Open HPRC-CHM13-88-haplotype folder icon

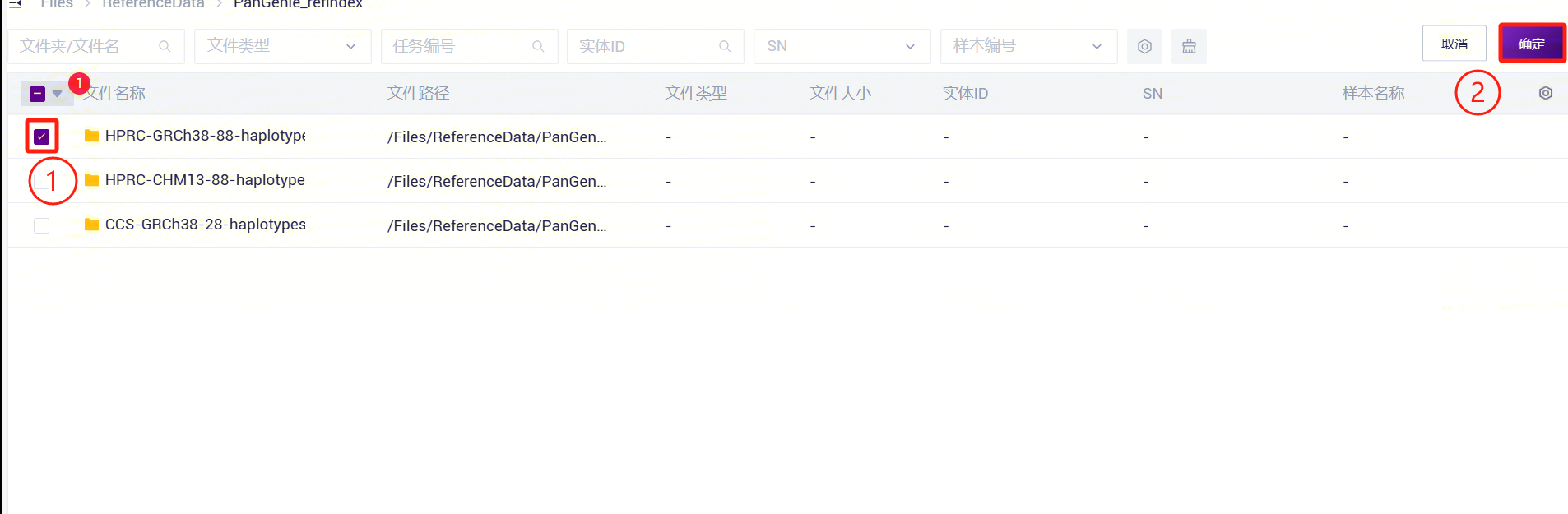[91, 180]
